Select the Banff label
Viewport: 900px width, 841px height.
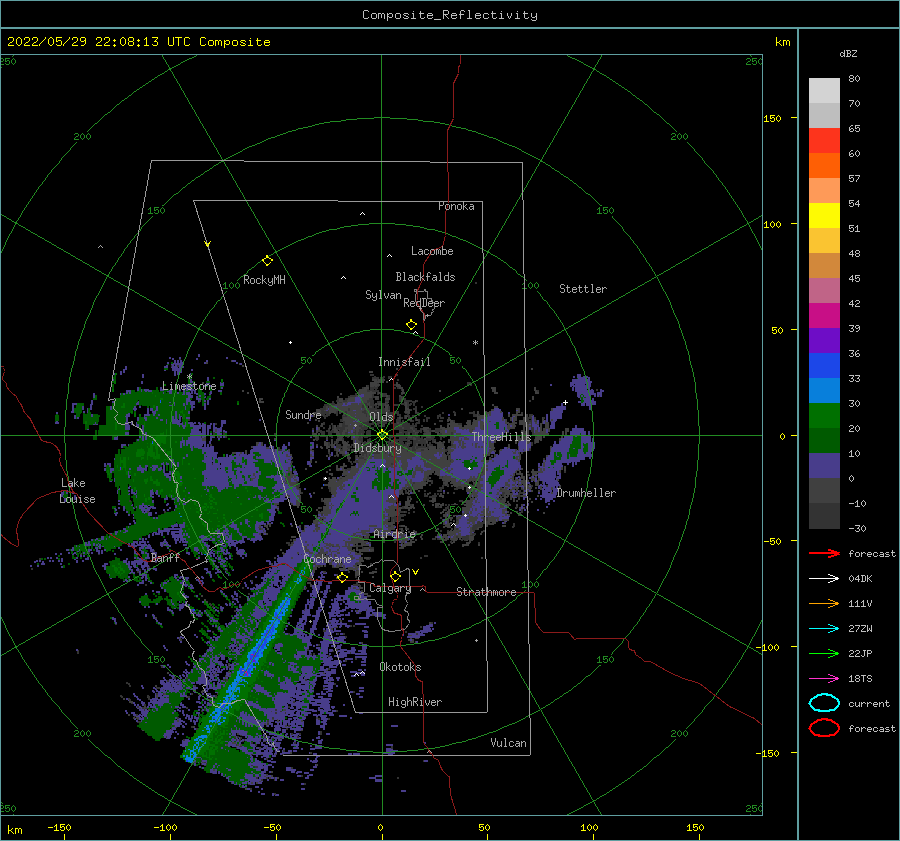[x=165, y=557]
